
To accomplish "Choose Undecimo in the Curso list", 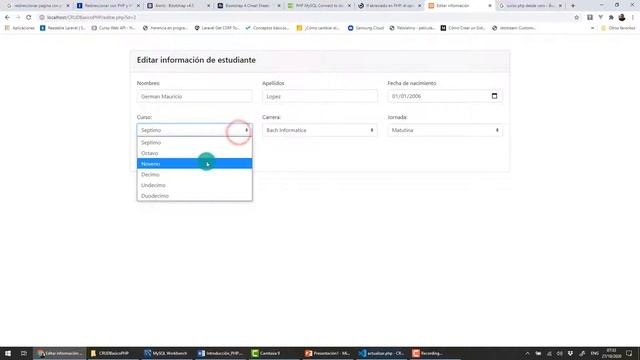I will [194, 185].
